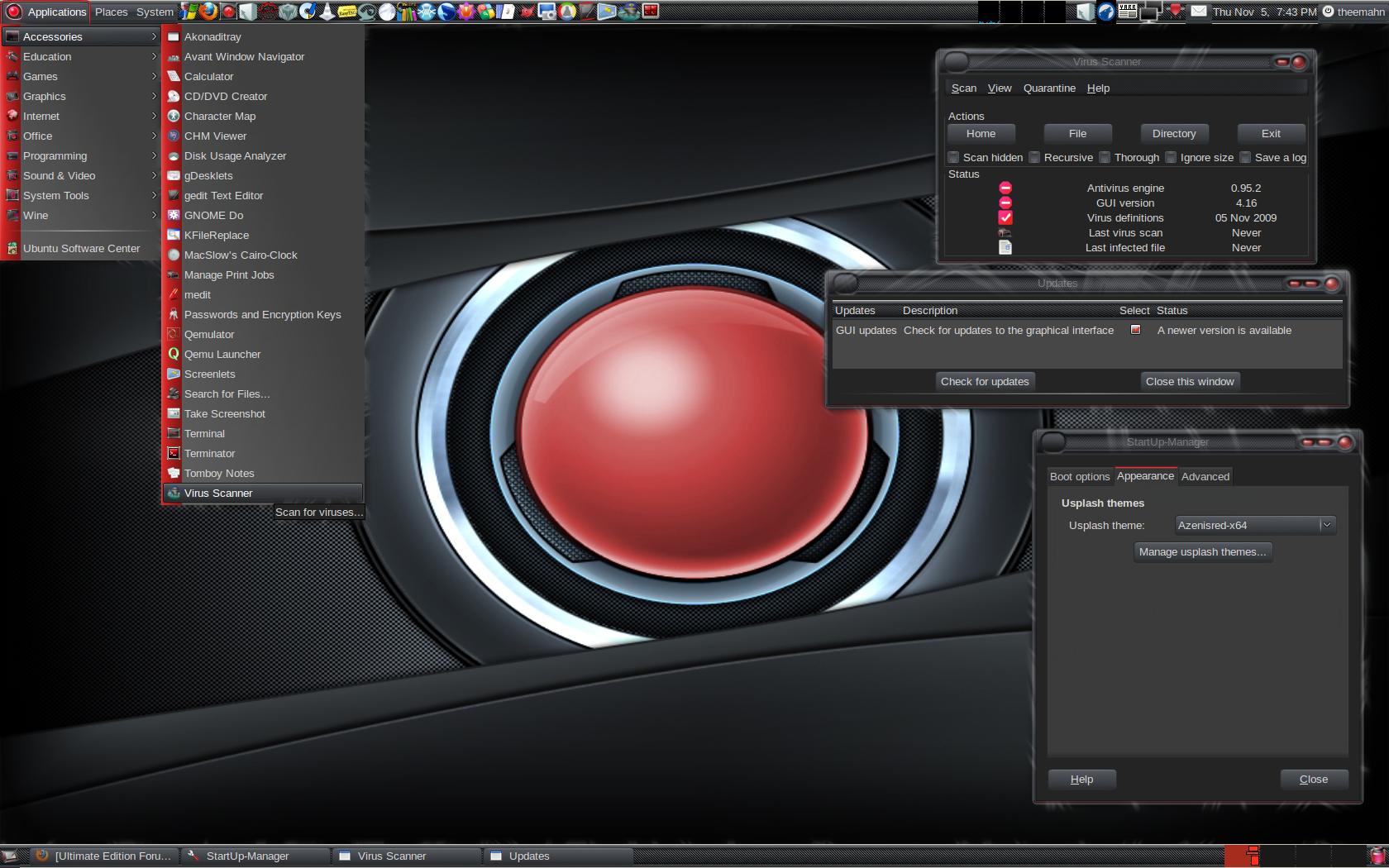Click Manage usplash themes button
The image size is (1389, 868).
click(x=1202, y=552)
